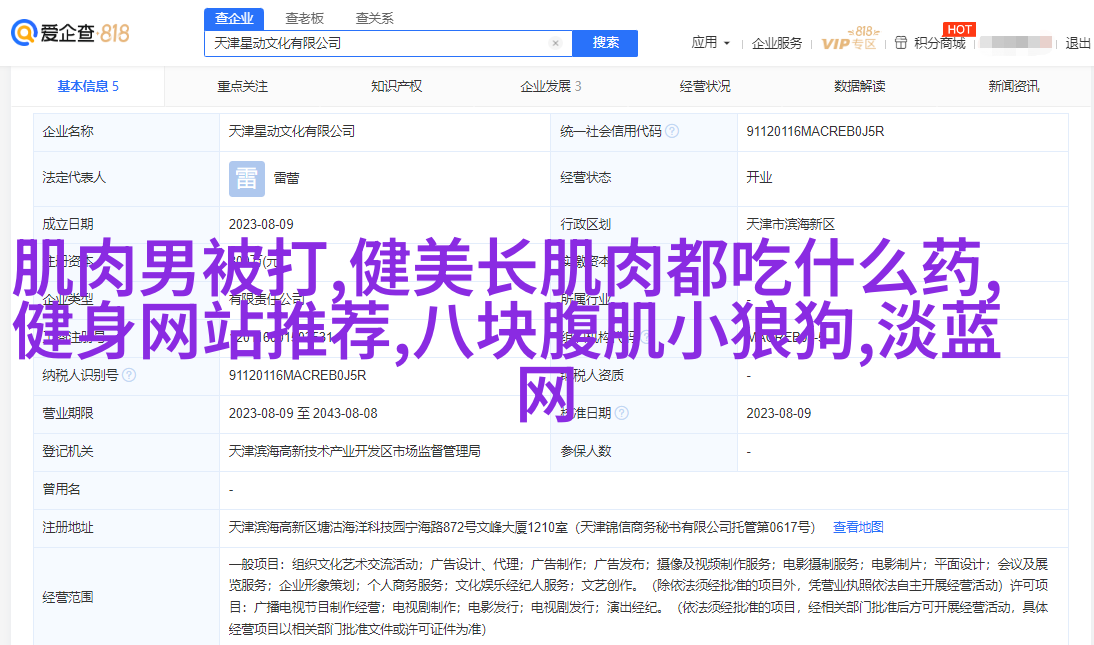Open legal representative 雷蕾's profile
Viewport: 1094px width, 645px height.
[286, 178]
